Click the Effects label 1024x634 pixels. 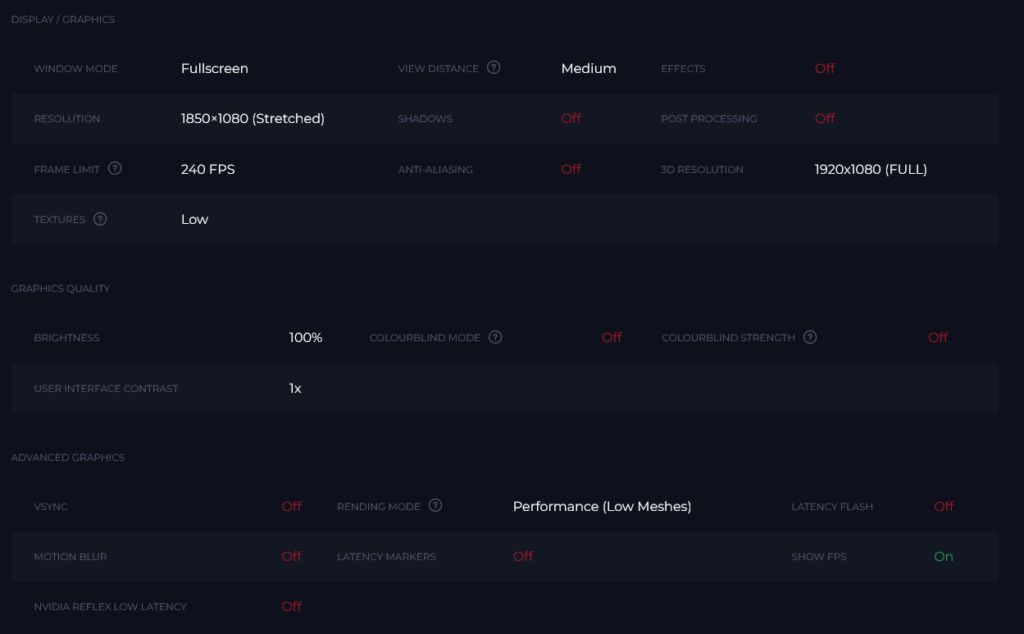coord(683,69)
